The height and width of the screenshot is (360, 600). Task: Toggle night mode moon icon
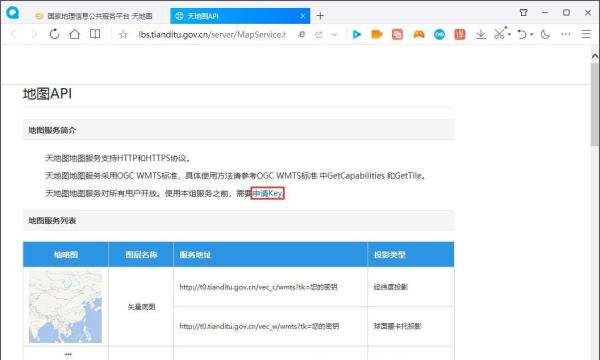545,34
